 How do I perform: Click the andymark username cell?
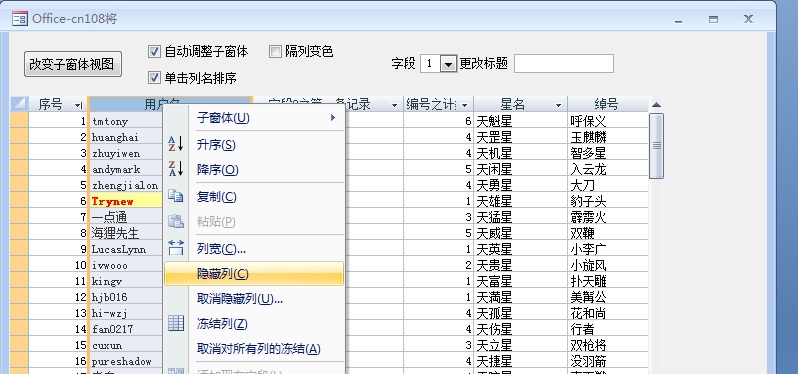tap(126, 169)
